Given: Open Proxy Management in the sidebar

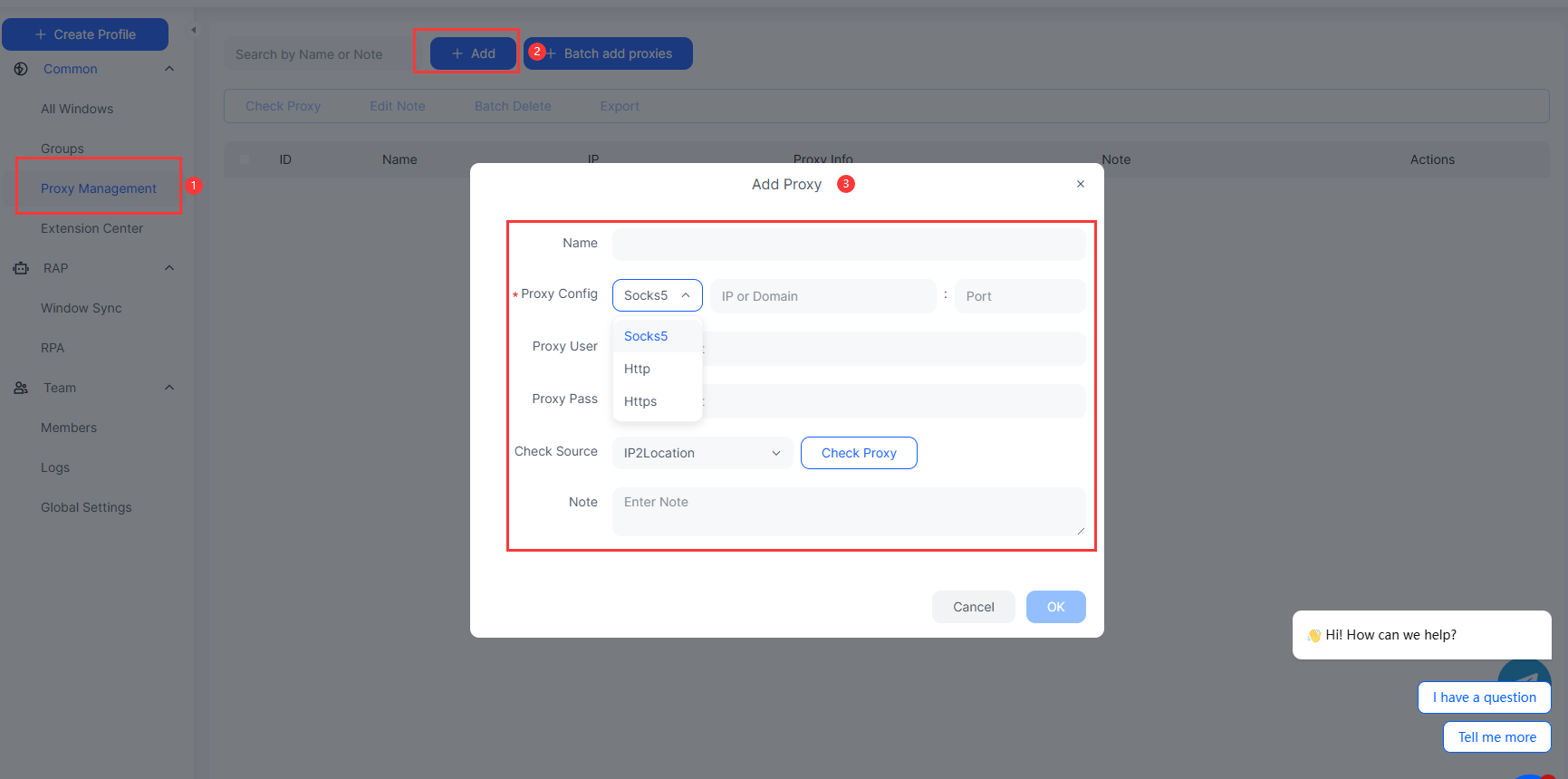Looking at the screenshot, I should [x=99, y=188].
